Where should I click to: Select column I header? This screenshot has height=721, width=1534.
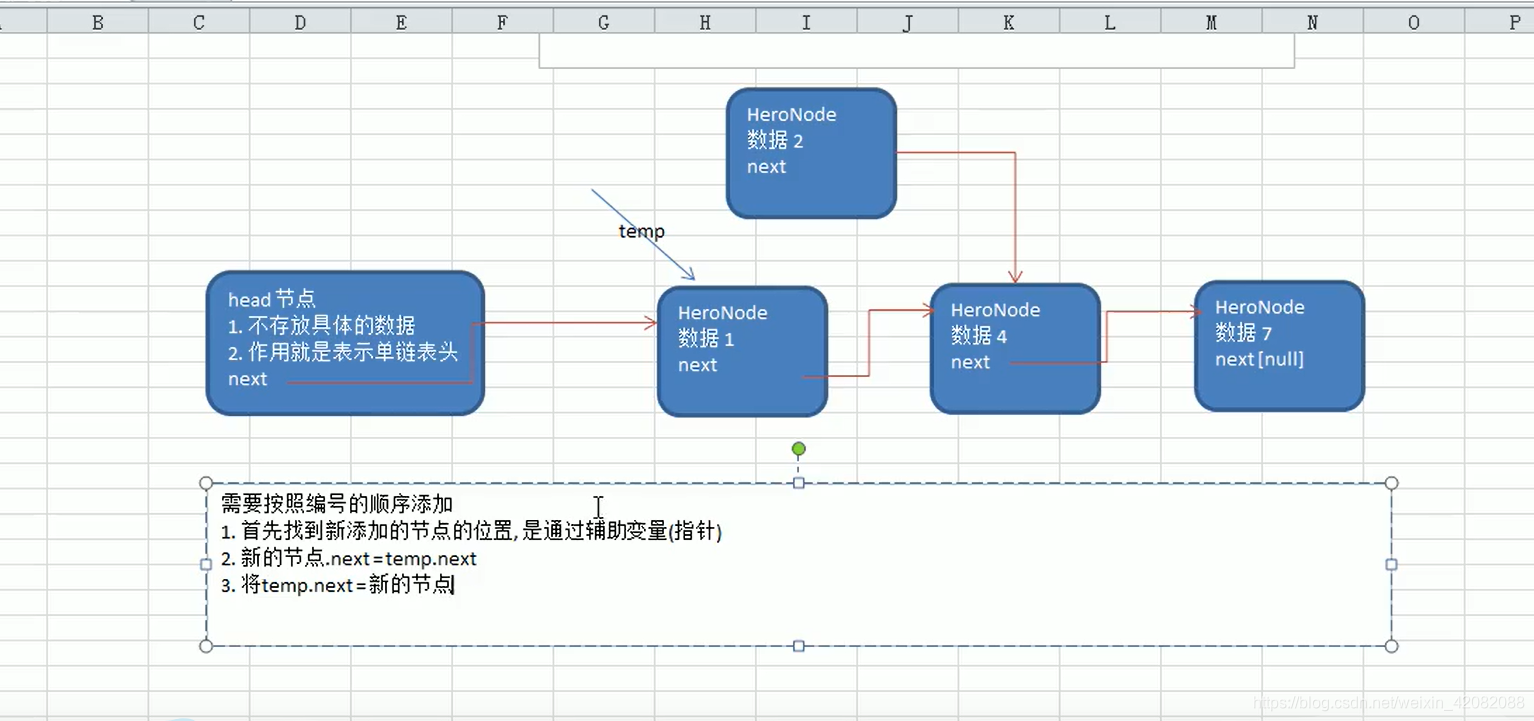click(806, 22)
